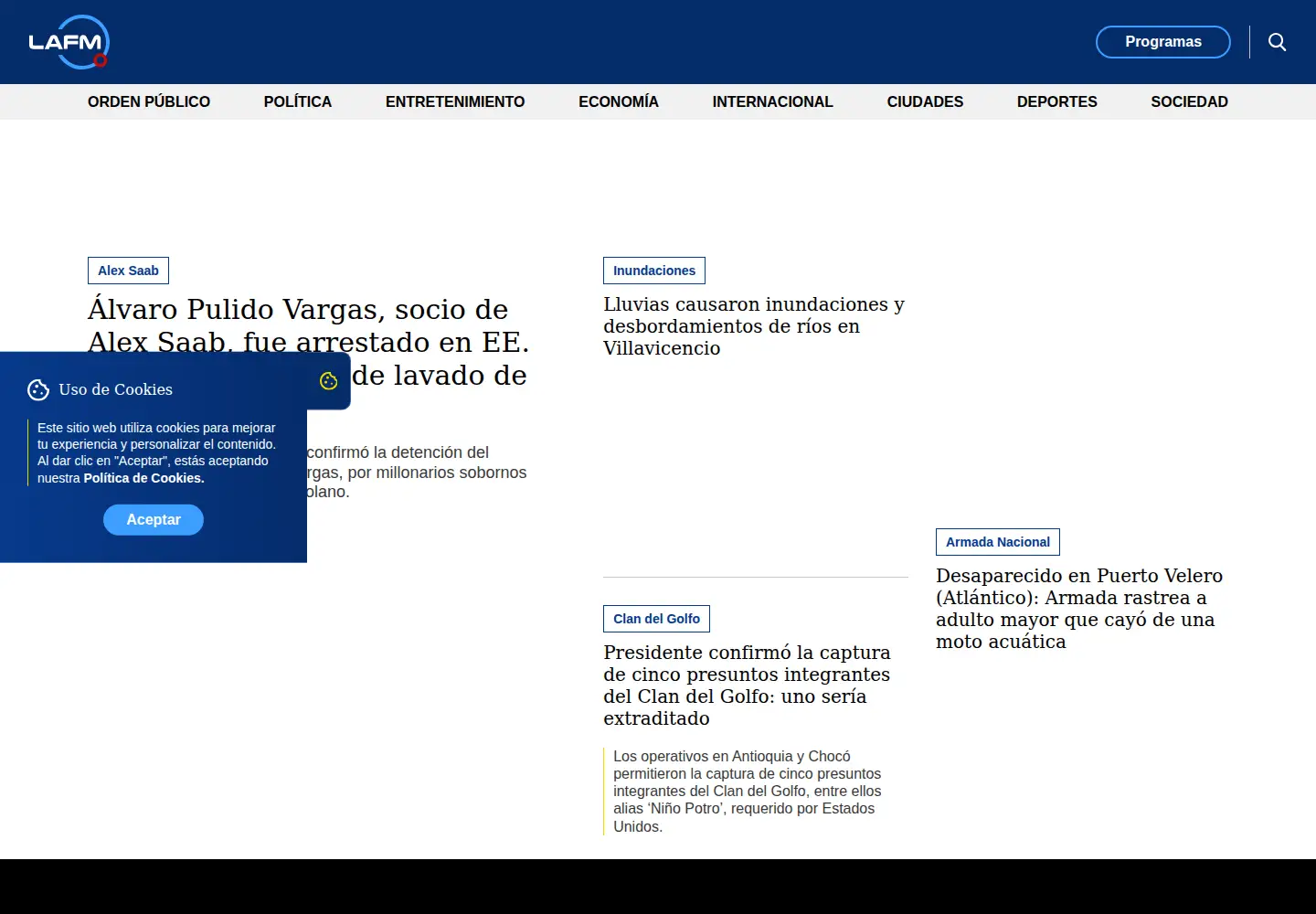Open the Álvaro Pulido Vargas headline

coord(309,325)
